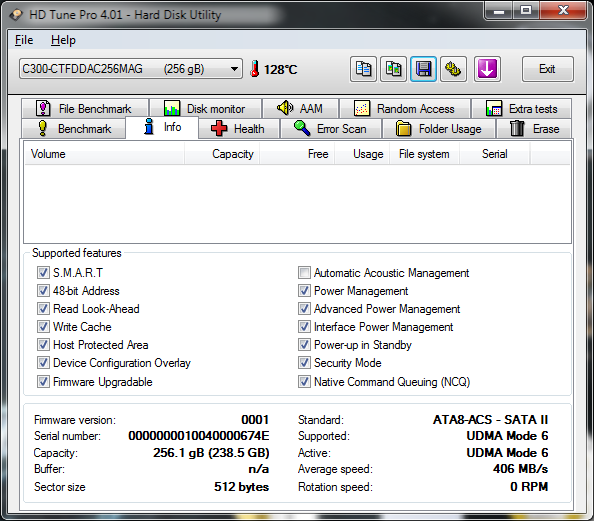
Task: Click the Capacity column header
Action: tap(222, 154)
